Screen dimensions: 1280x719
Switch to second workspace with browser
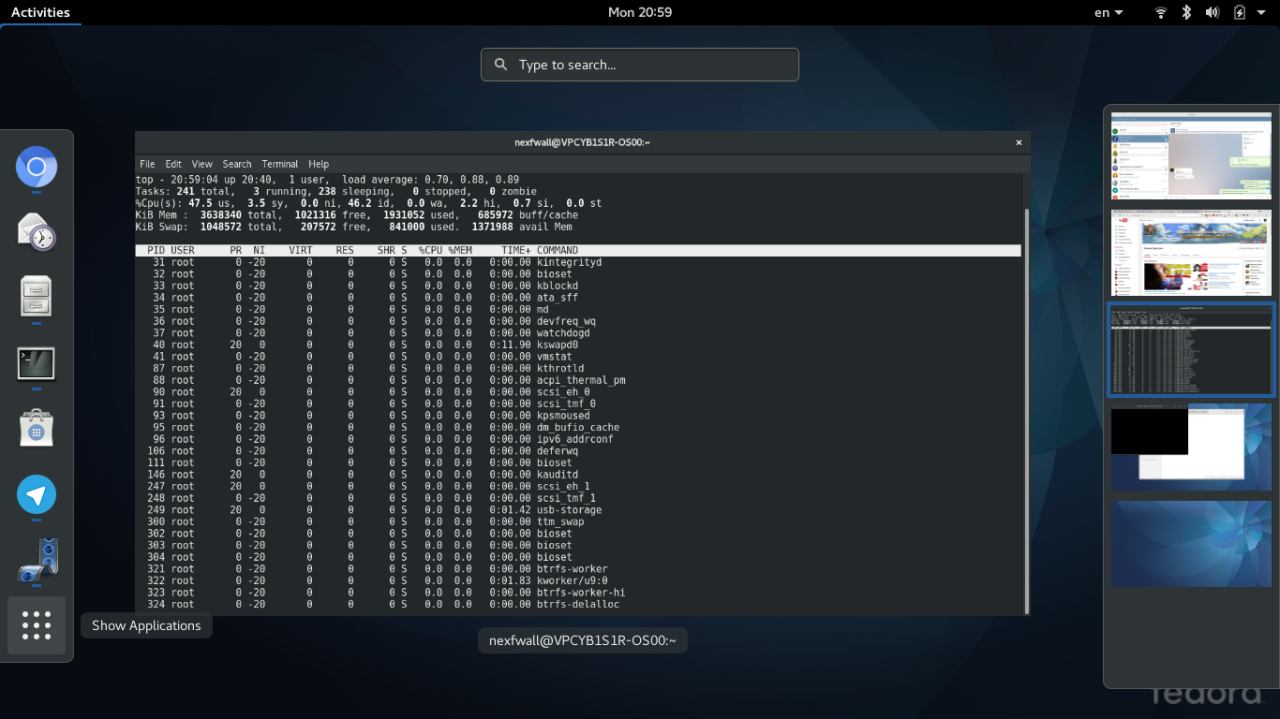1190,252
